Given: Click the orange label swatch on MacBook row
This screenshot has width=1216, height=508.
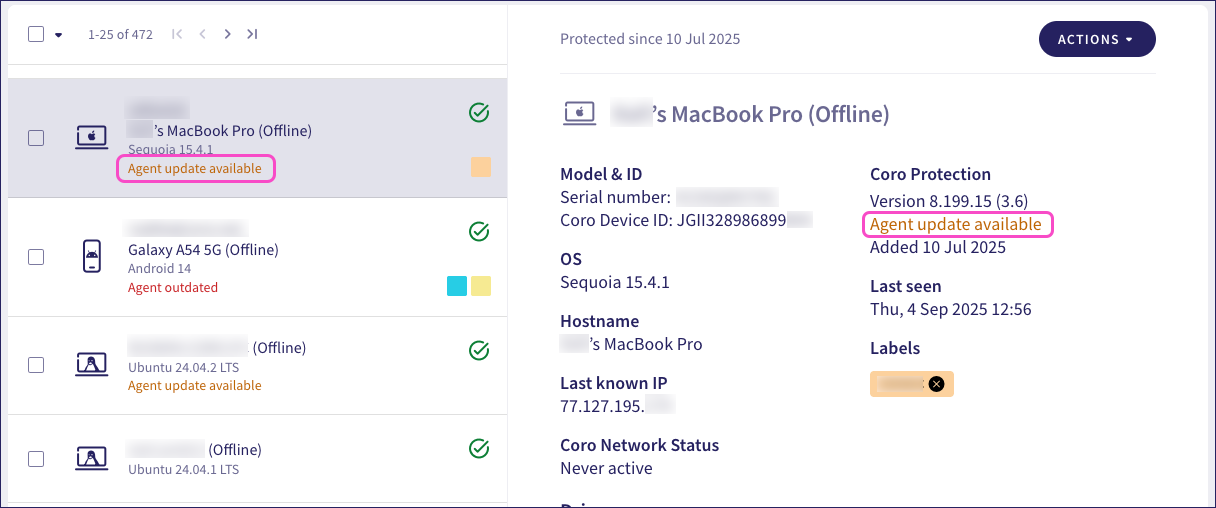Looking at the screenshot, I should click(481, 167).
